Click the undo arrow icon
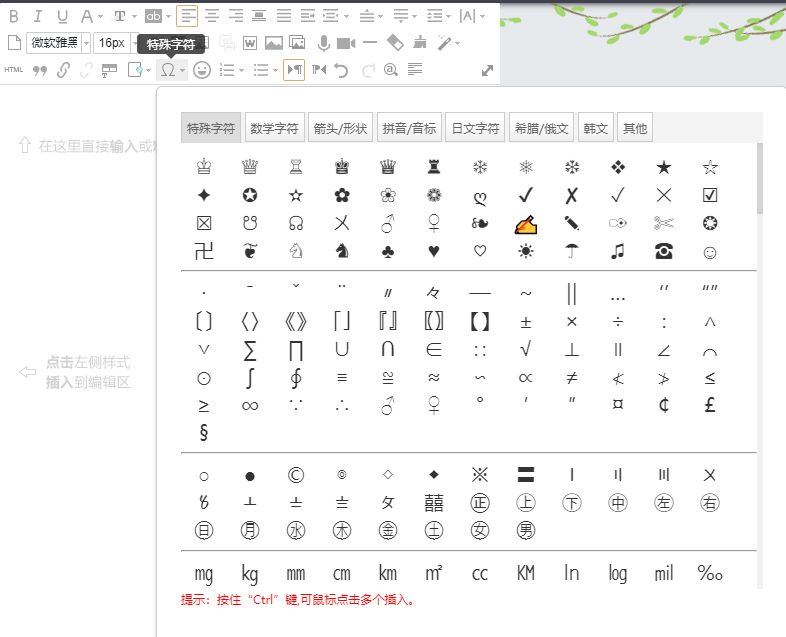Image resolution: width=786 pixels, height=637 pixels. pyautogui.click(x=342, y=70)
